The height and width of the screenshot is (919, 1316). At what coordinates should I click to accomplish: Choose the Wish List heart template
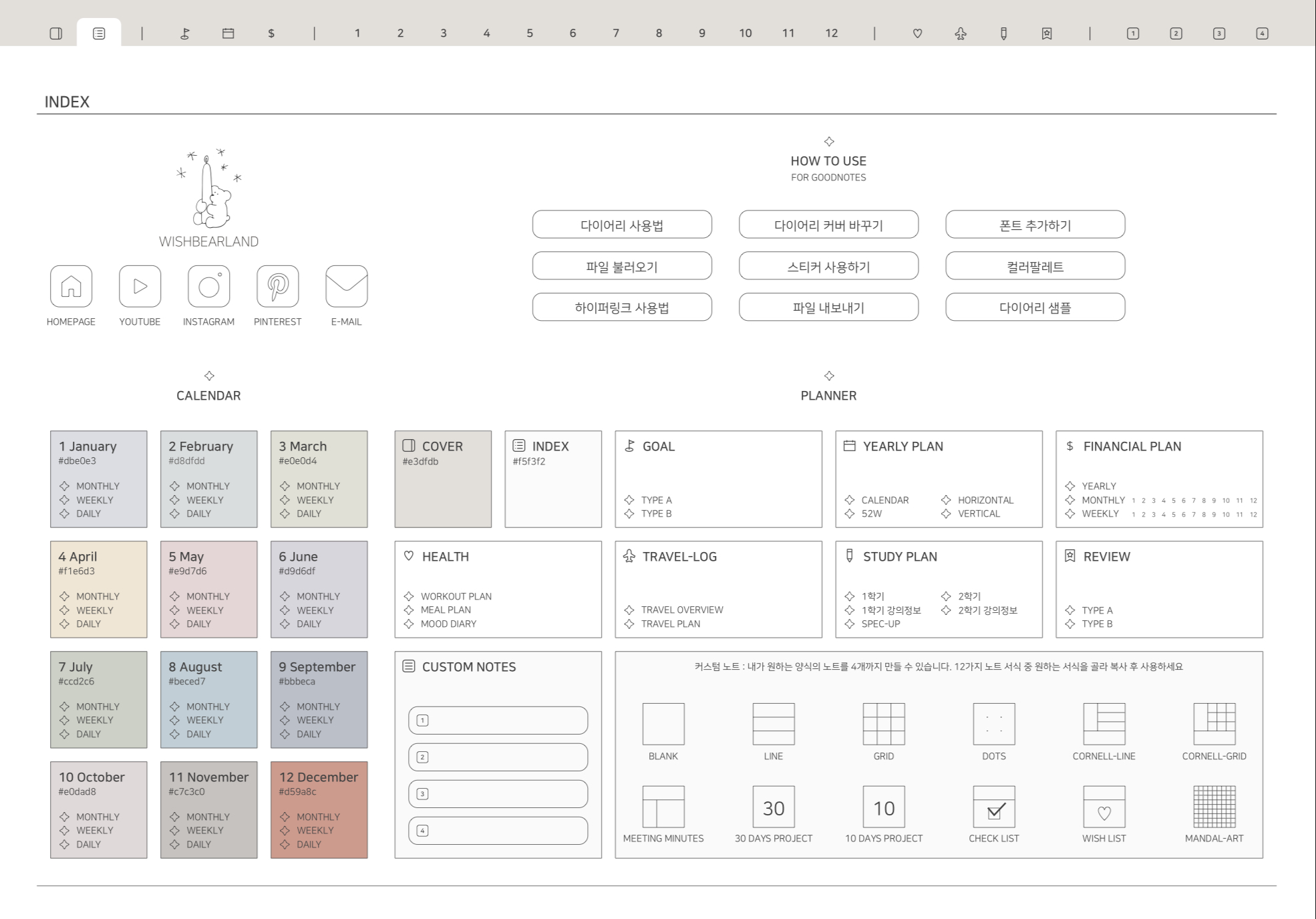pos(1104,807)
